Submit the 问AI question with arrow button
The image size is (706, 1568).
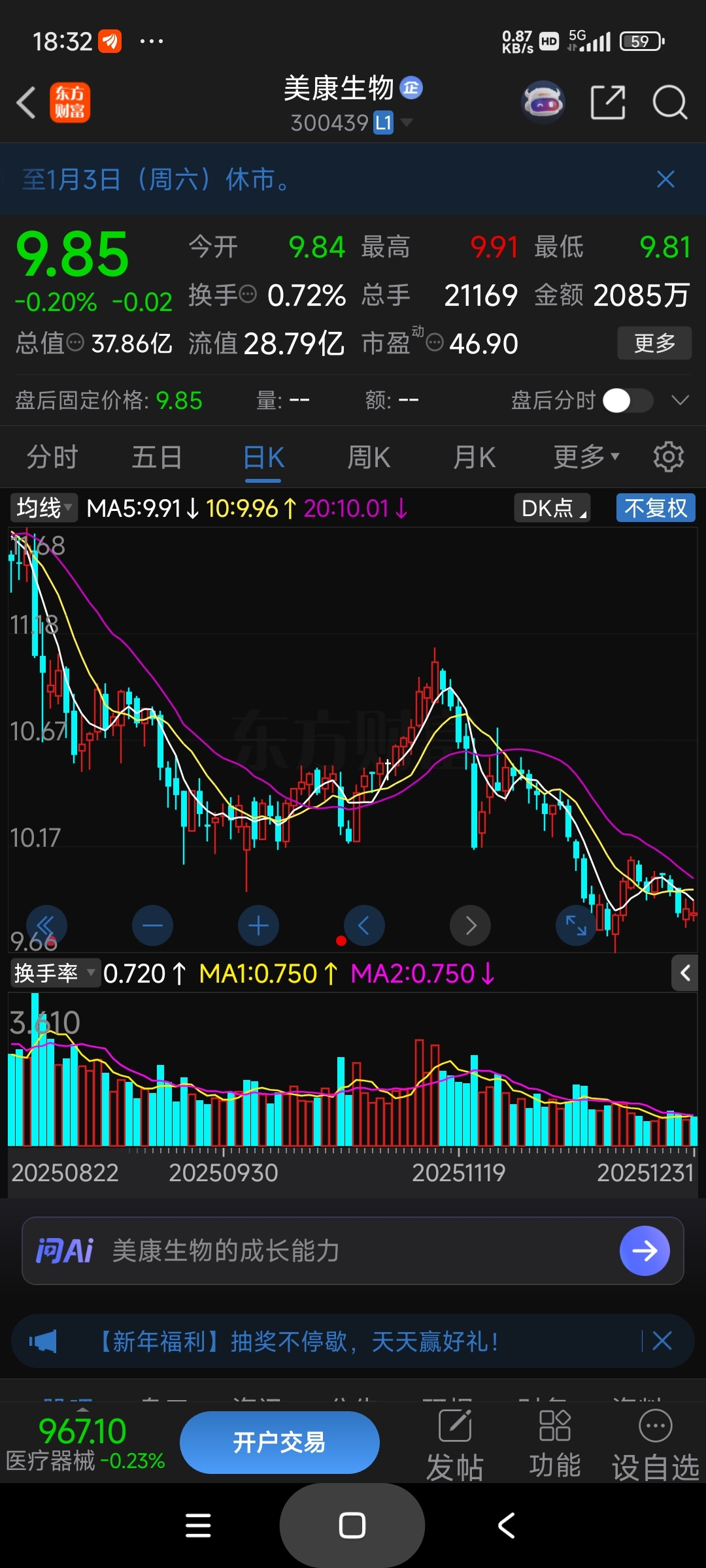pyautogui.click(x=645, y=1250)
